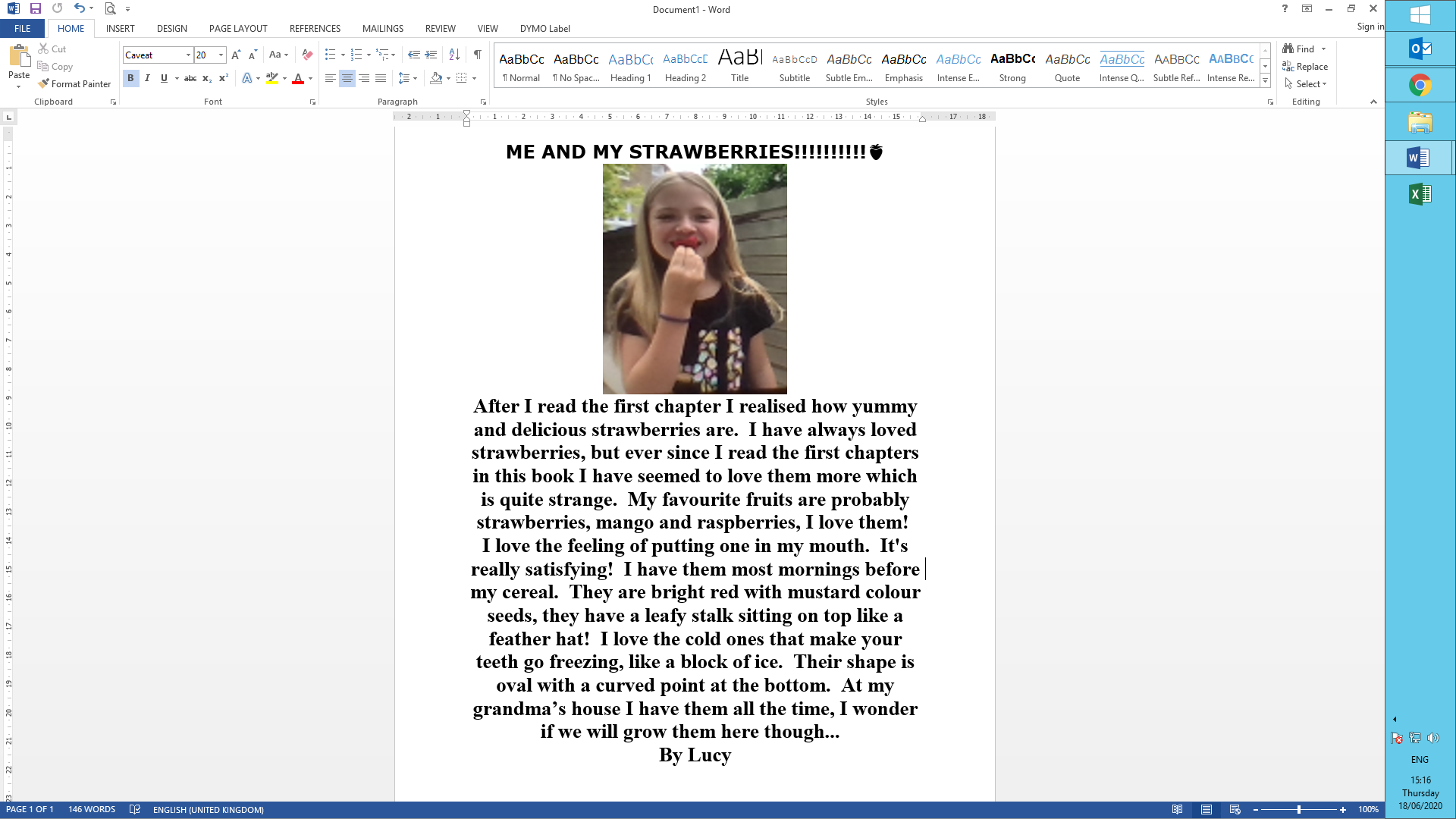
Task: Switch to the REFERENCES tab
Action: pos(315,29)
